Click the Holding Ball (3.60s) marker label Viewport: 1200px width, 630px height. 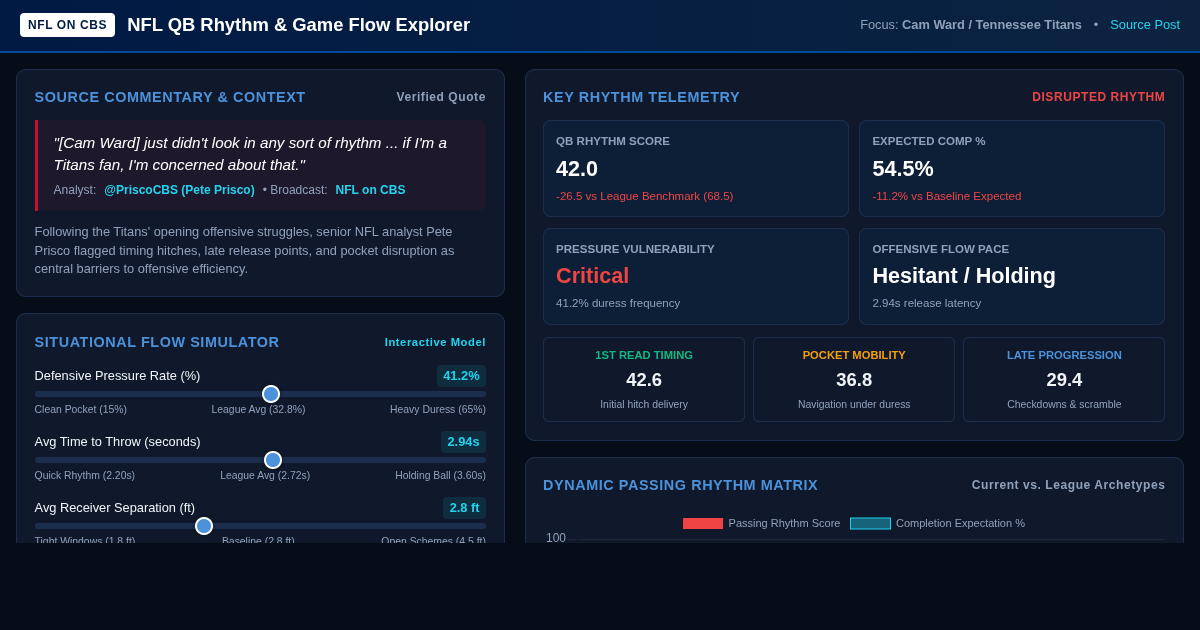[x=440, y=475]
